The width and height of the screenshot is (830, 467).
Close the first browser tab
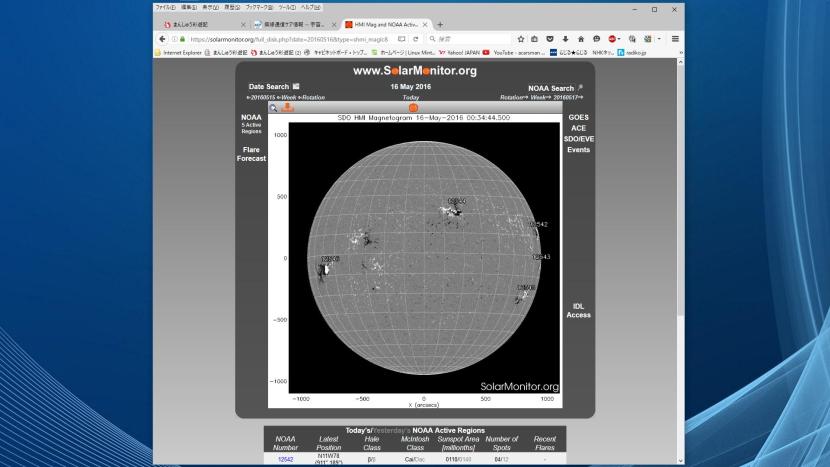pyautogui.click(x=243, y=24)
